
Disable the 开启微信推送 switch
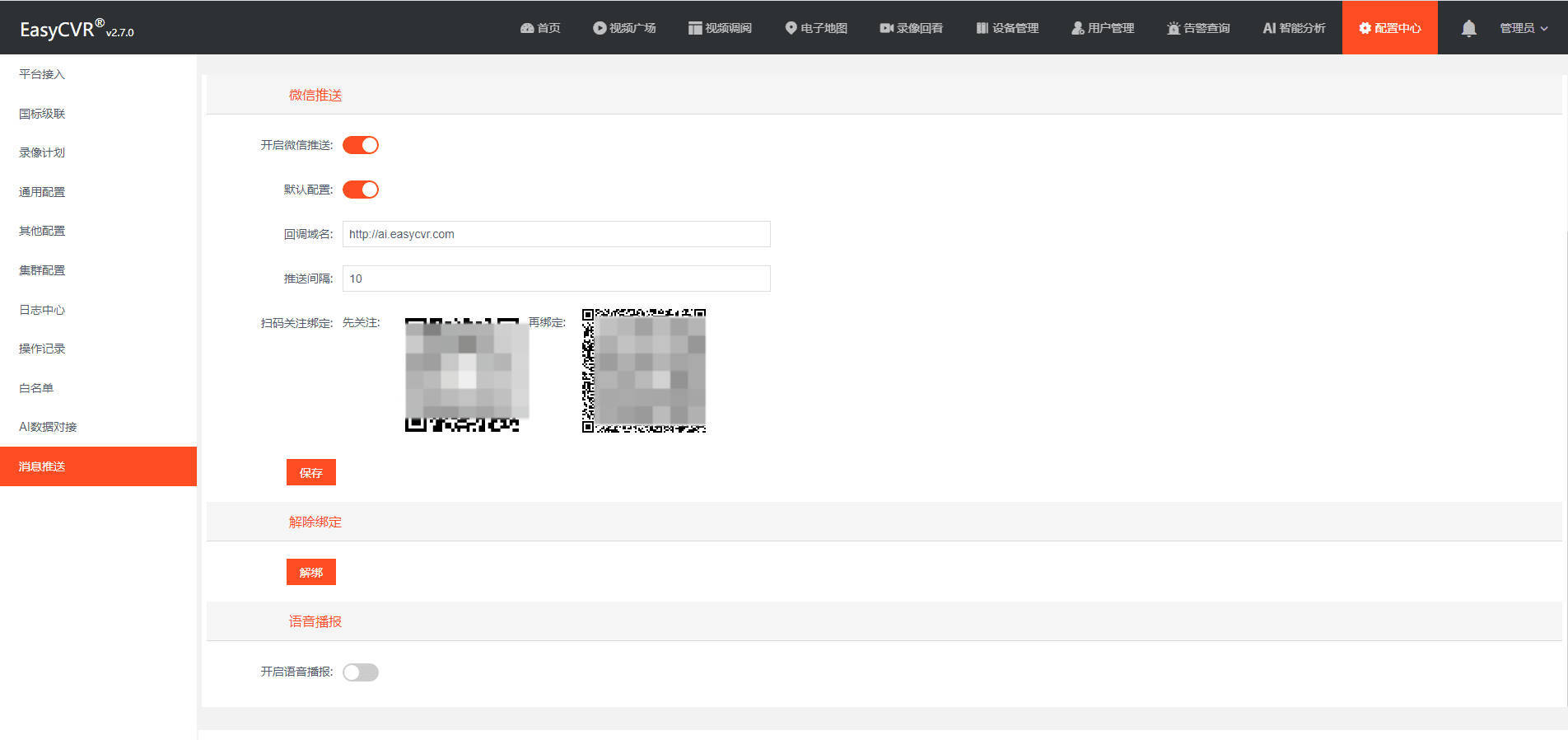361,145
